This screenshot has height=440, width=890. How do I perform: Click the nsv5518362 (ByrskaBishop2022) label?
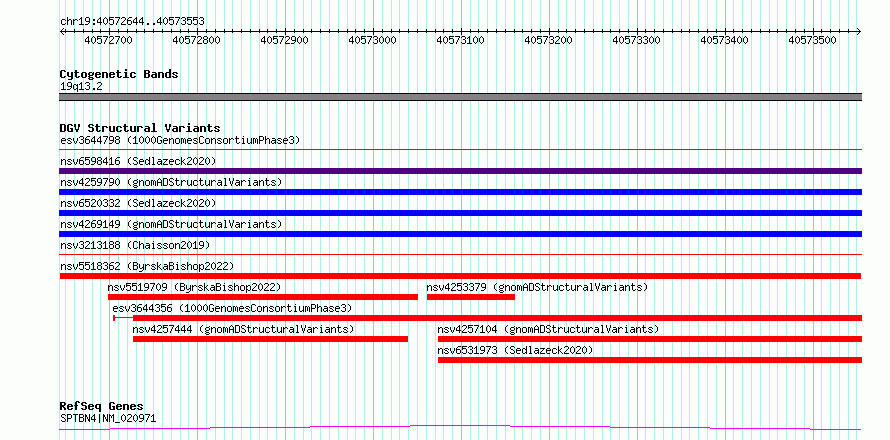[x=147, y=266]
